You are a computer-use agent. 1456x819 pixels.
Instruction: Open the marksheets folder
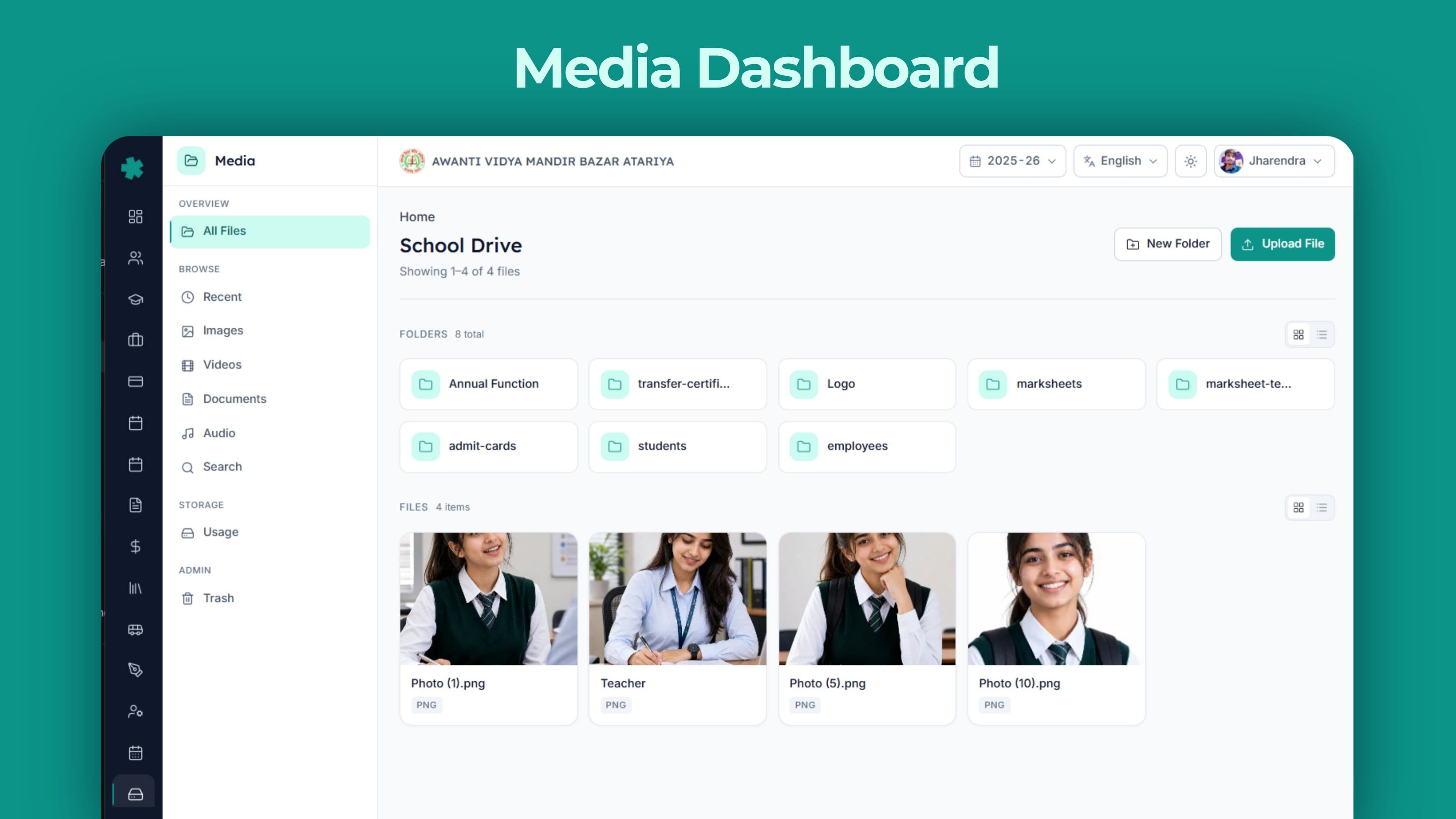tap(1056, 384)
